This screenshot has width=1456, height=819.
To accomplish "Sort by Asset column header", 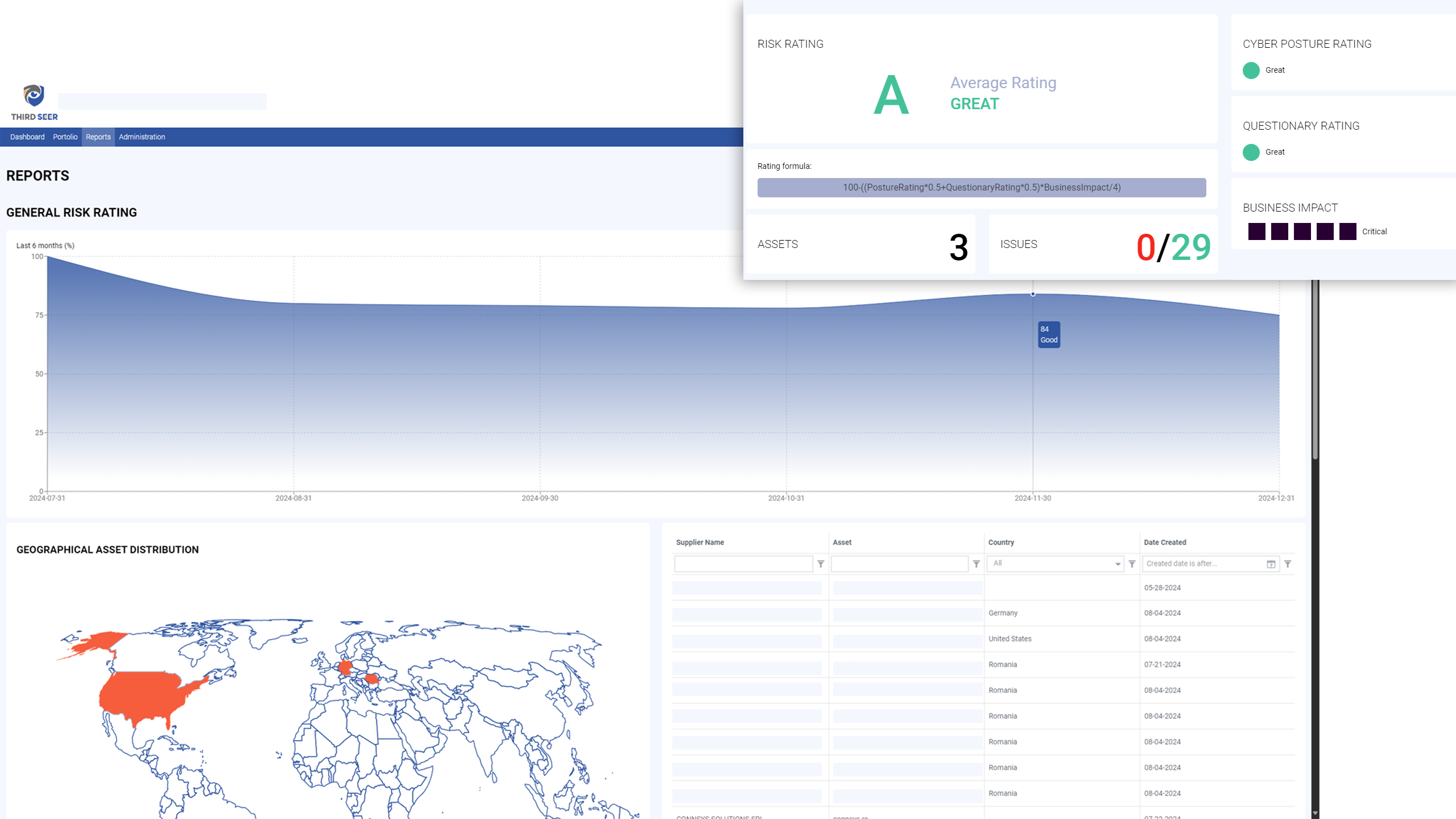I will (842, 543).
